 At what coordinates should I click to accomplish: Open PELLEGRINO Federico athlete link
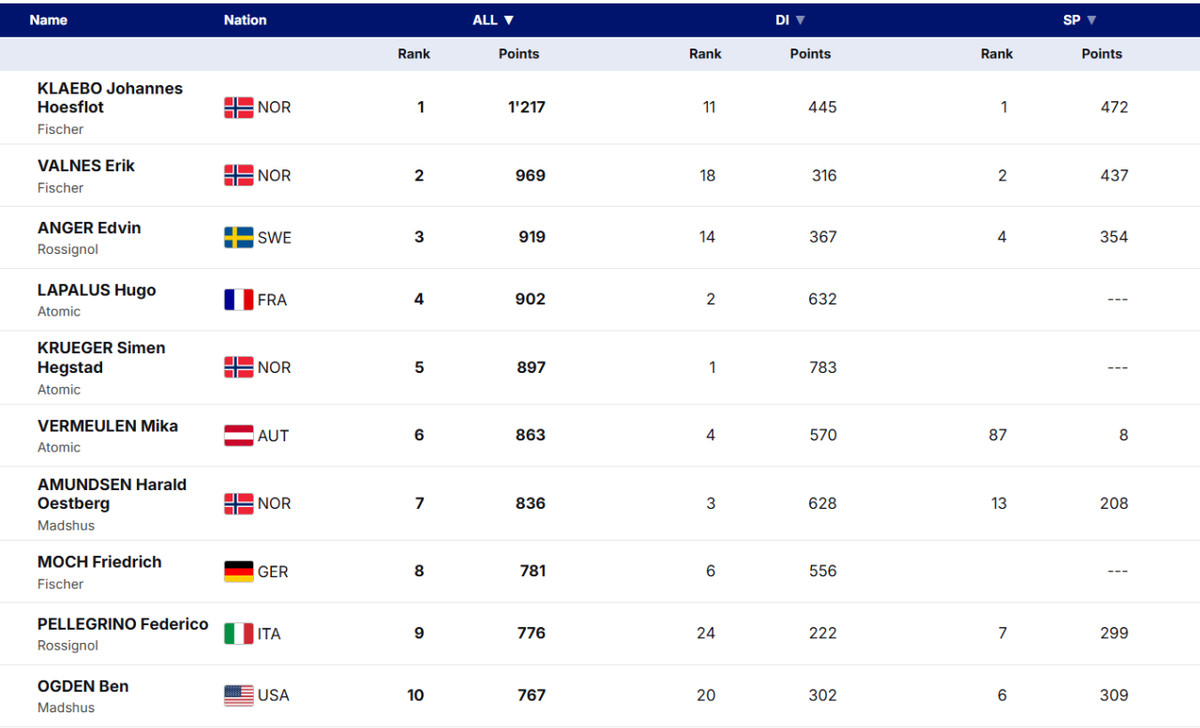click(123, 624)
